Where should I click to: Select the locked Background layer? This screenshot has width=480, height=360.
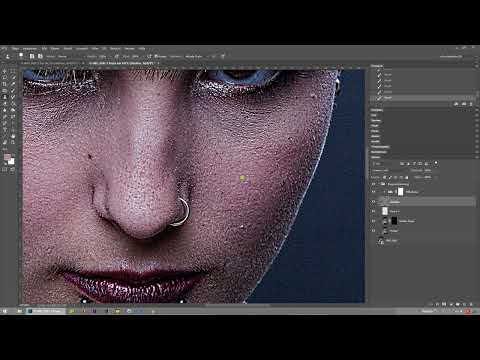[x=423, y=241]
